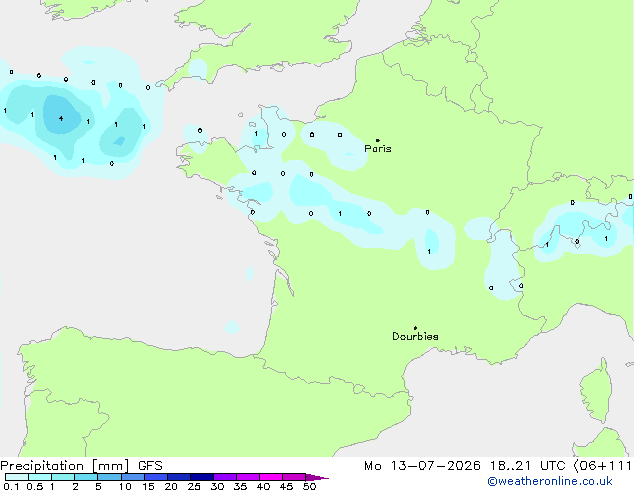Pick the 5–10 mm legend swatch
Image resolution: width=634 pixels, height=490 pixels.
point(109,477)
